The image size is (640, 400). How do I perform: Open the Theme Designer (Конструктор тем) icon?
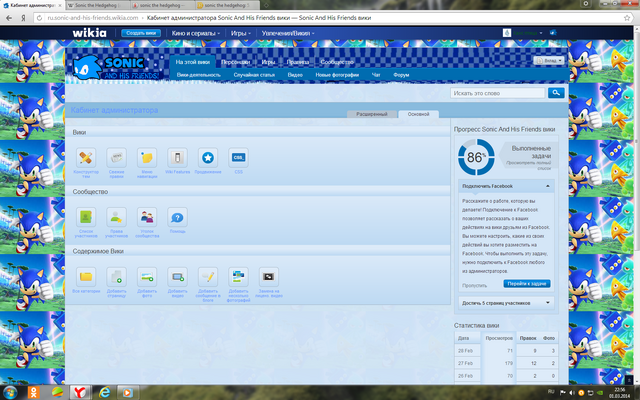(86, 158)
